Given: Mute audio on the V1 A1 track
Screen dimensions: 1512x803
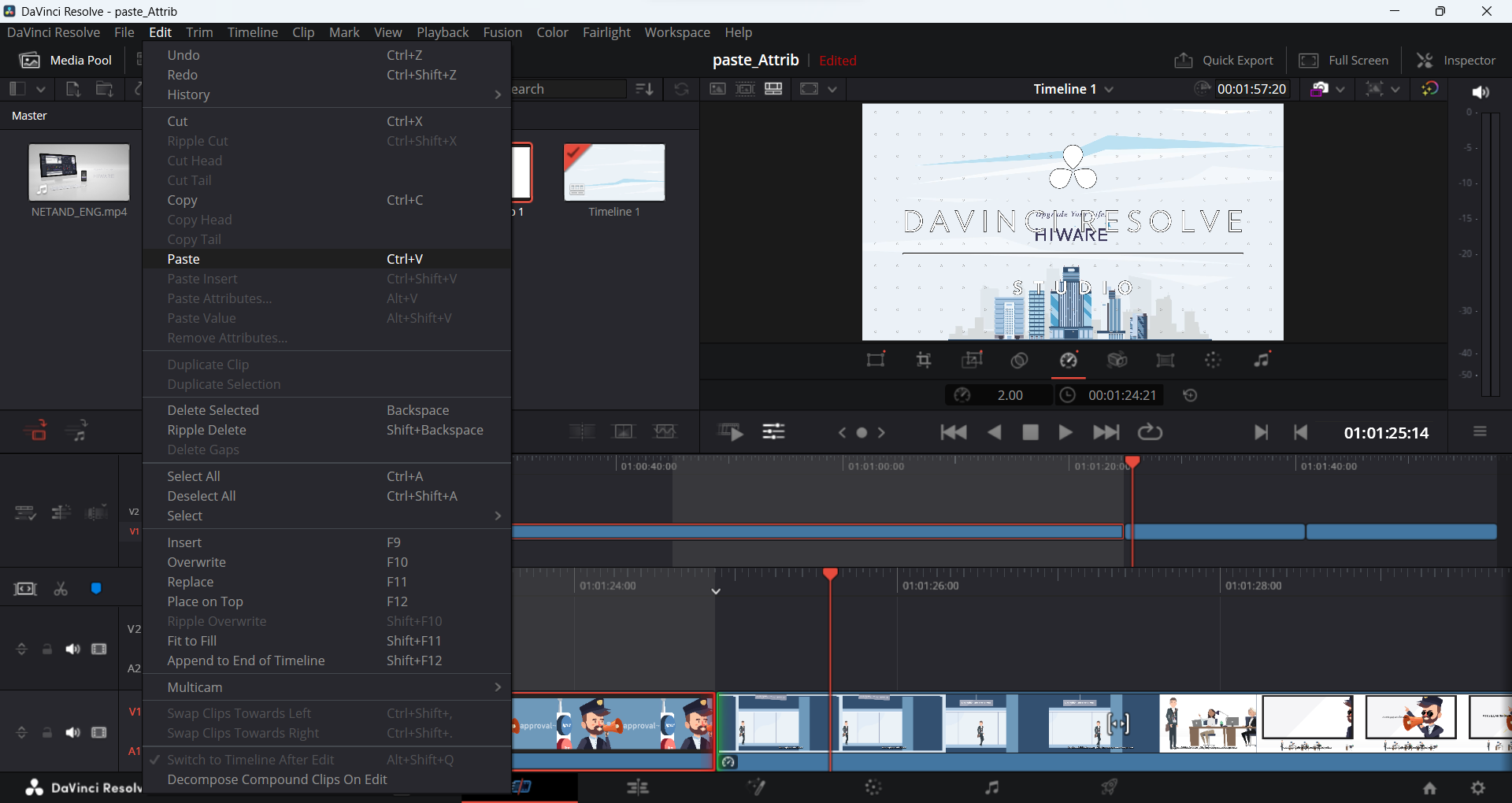Looking at the screenshot, I should pos(72,732).
